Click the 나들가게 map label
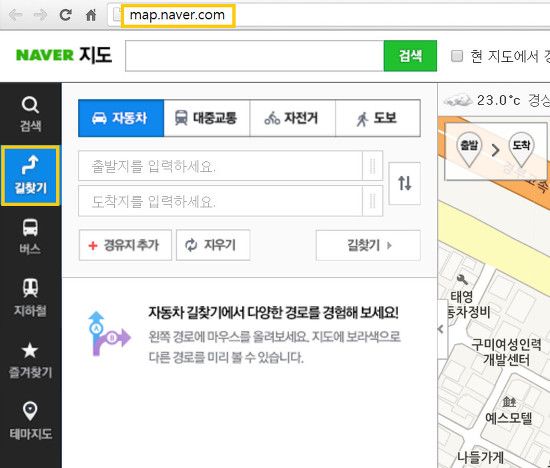The width and height of the screenshot is (550, 468). 480,457
